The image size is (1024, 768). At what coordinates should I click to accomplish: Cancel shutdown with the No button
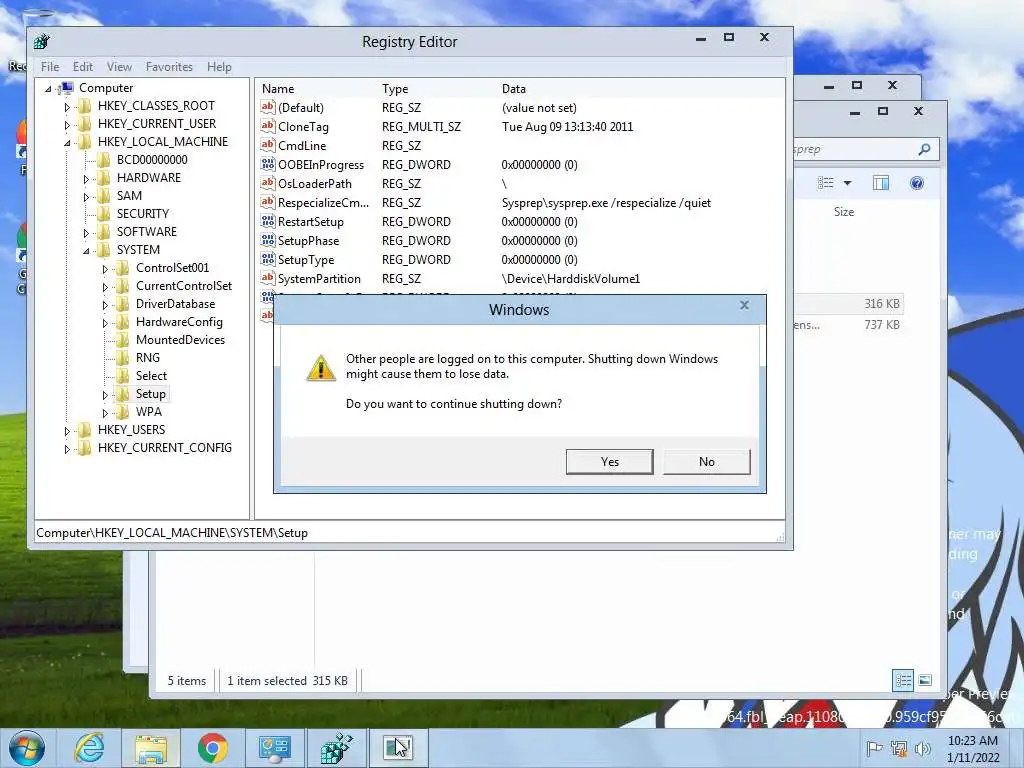click(x=707, y=462)
